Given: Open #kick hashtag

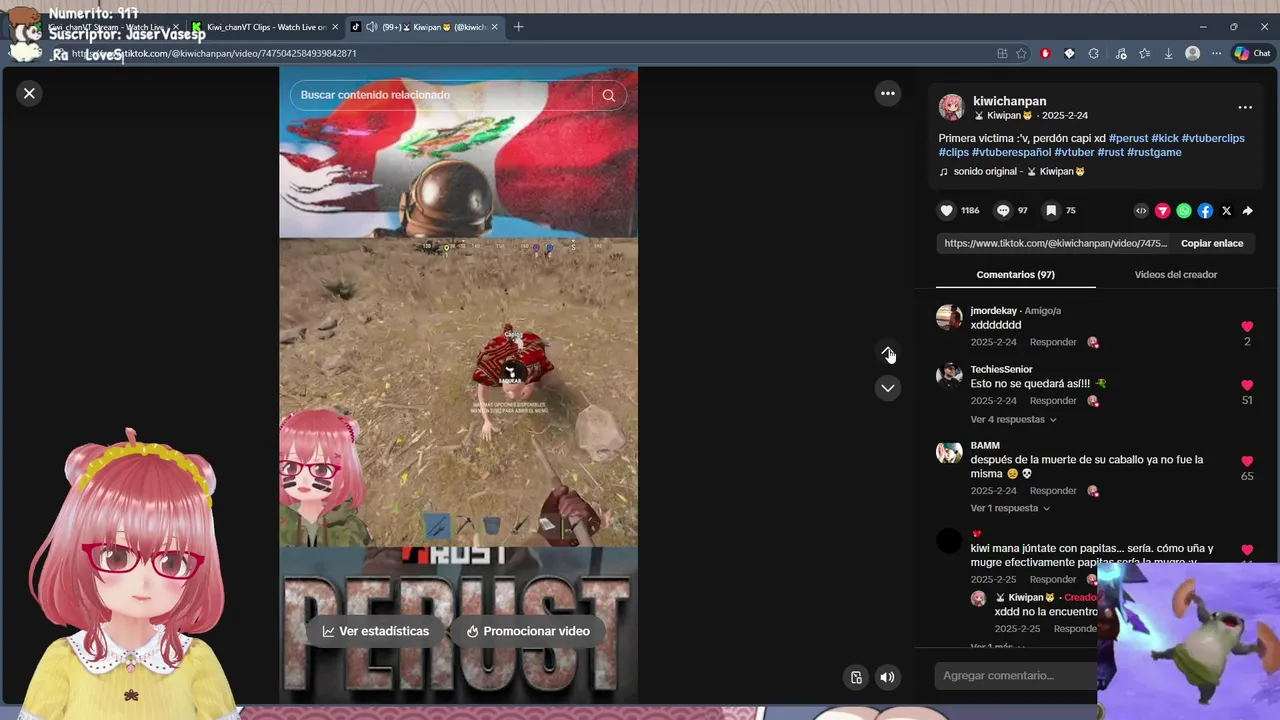Looking at the screenshot, I should tap(1165, 138).
